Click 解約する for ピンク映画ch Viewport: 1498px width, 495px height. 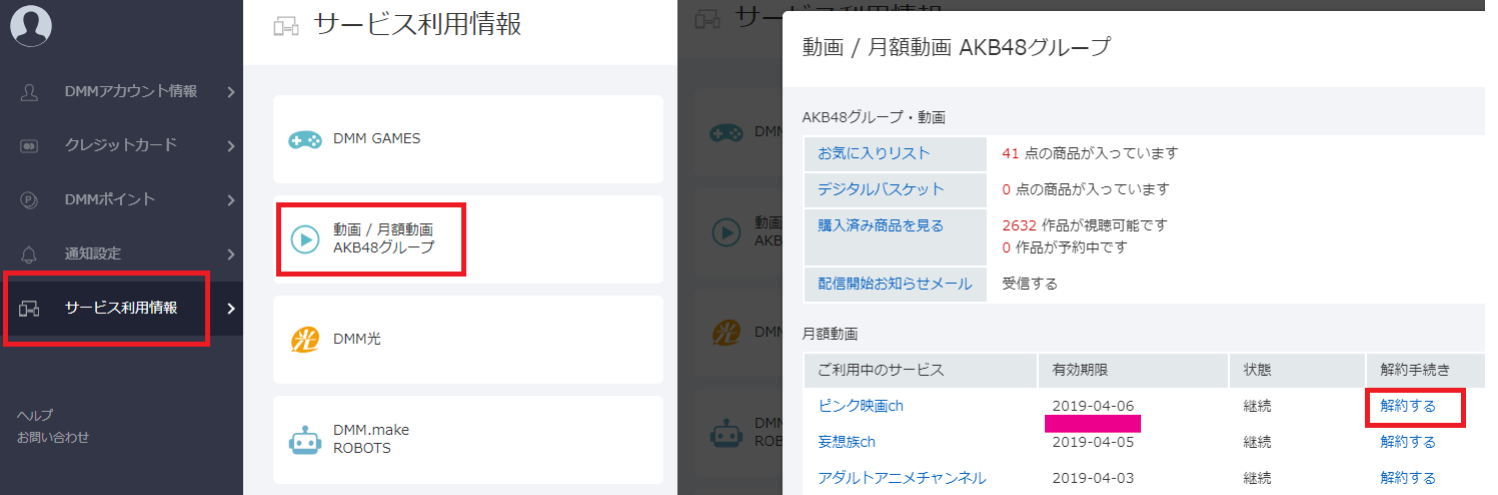(1408, 406)
